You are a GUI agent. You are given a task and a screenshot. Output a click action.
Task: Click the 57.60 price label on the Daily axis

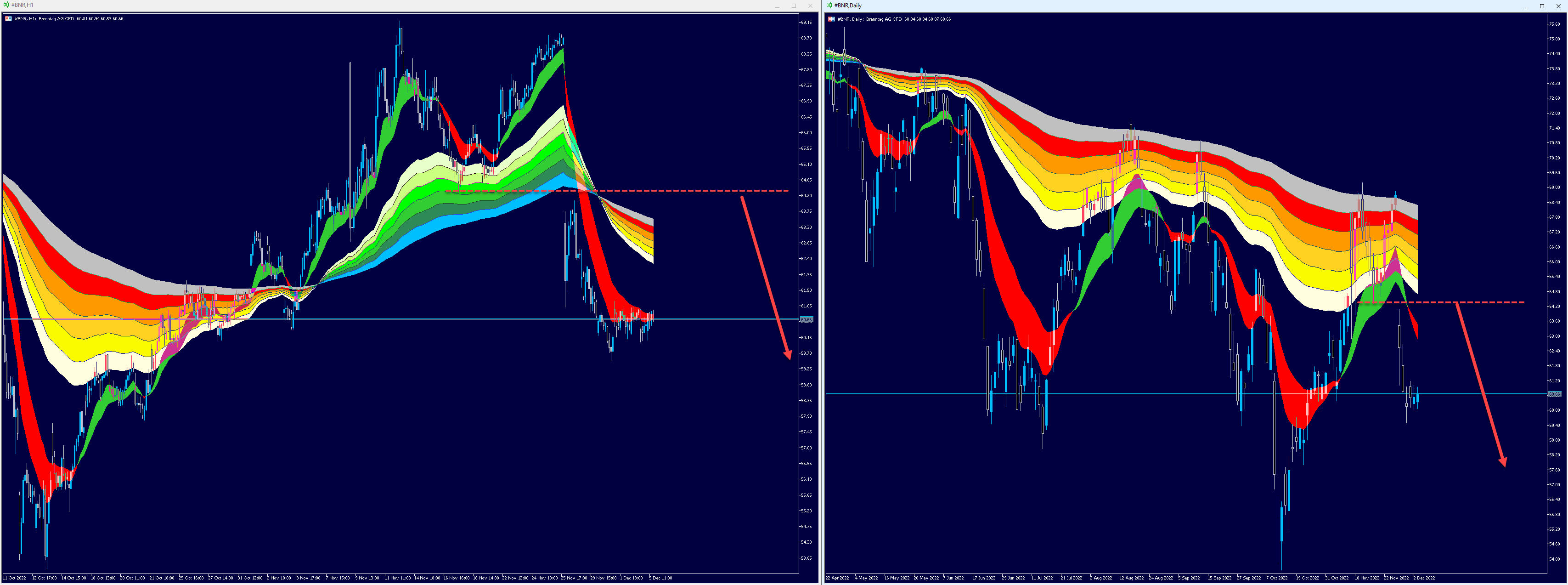point(1555,470)
